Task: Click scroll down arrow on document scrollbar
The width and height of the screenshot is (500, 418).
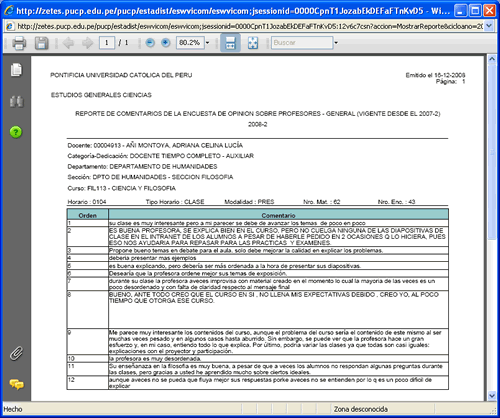Action: click(492, 396)
